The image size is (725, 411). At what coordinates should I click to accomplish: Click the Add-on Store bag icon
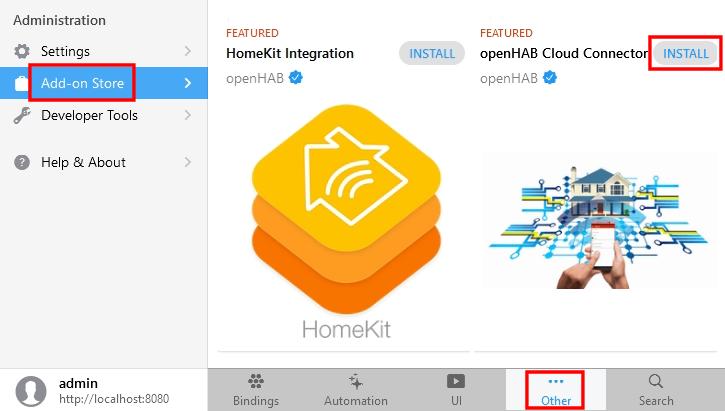[x=21, y=83]
